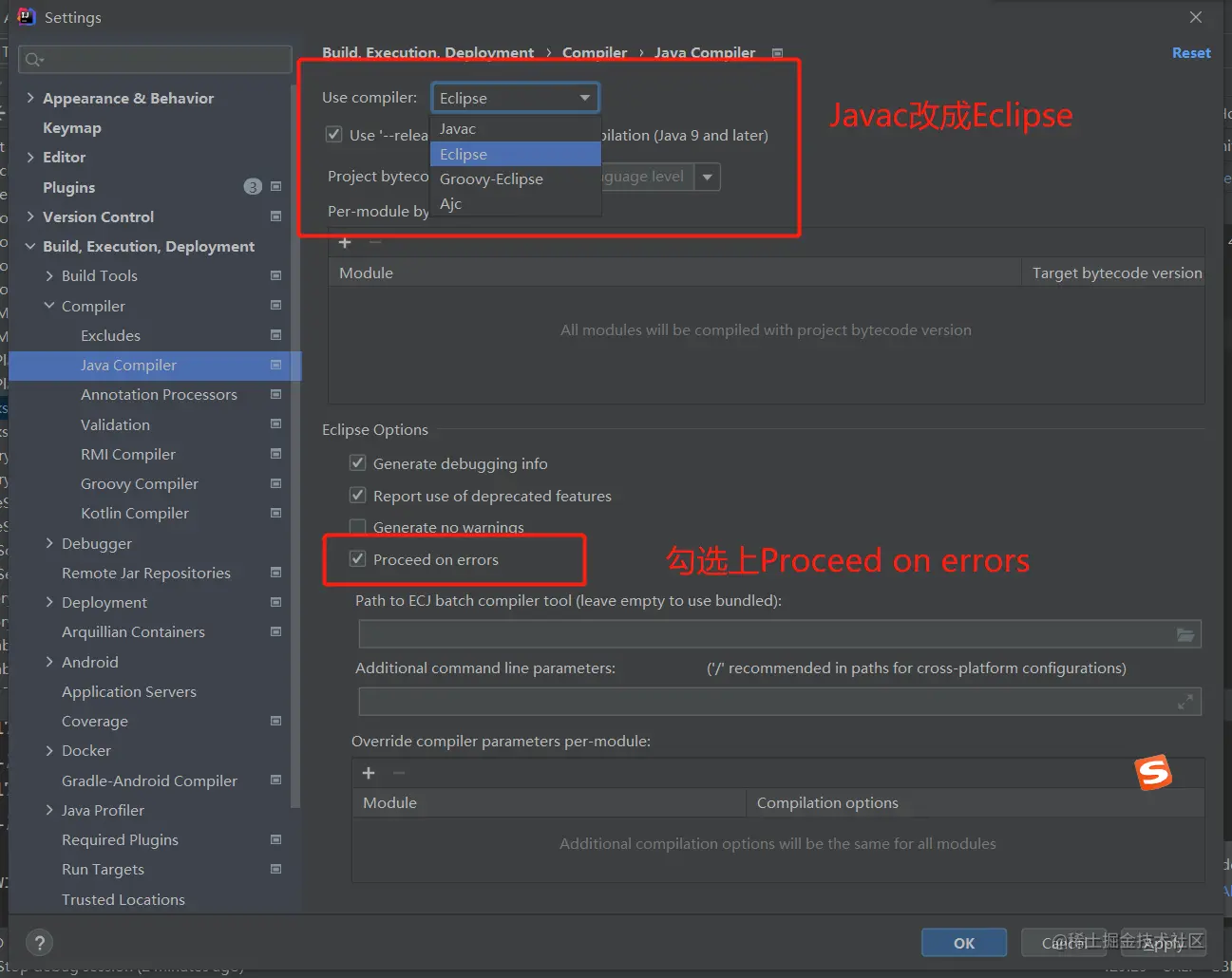Open Gradle-Android Compiler settings
The image size is (1232, 978).
(x=149, y=781)
